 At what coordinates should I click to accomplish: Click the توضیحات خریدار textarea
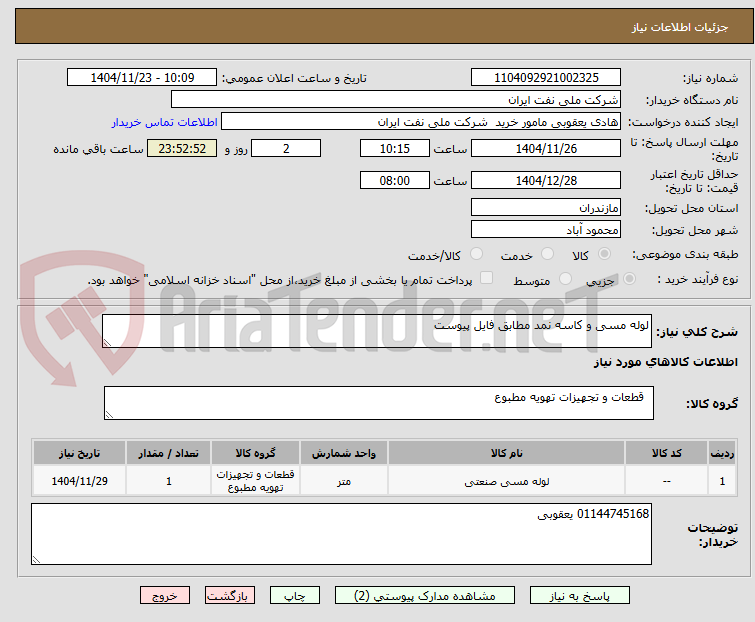point(341,534)
